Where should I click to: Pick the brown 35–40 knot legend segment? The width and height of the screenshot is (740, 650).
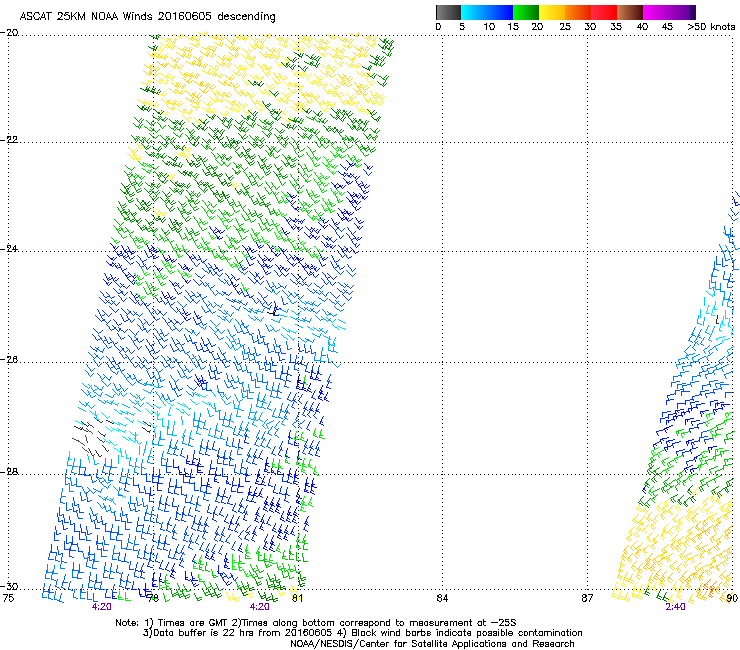630,12
